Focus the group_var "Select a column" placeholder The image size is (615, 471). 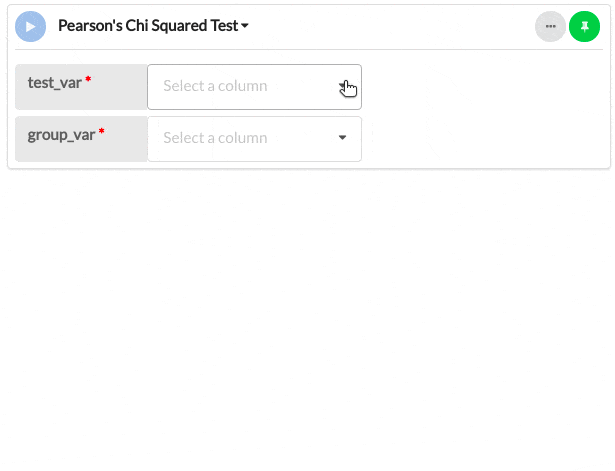point(215,138)
